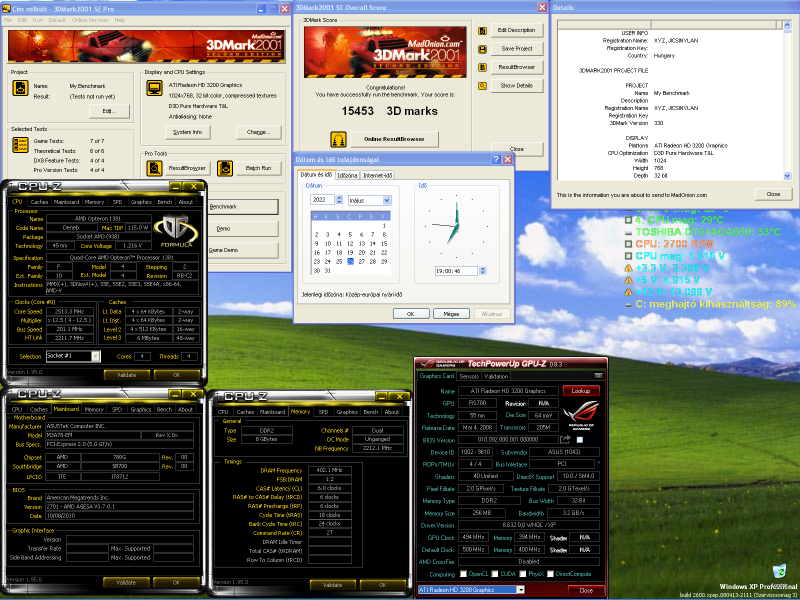Click the Display and CPU Settings monitor icon

pos(154,88)
